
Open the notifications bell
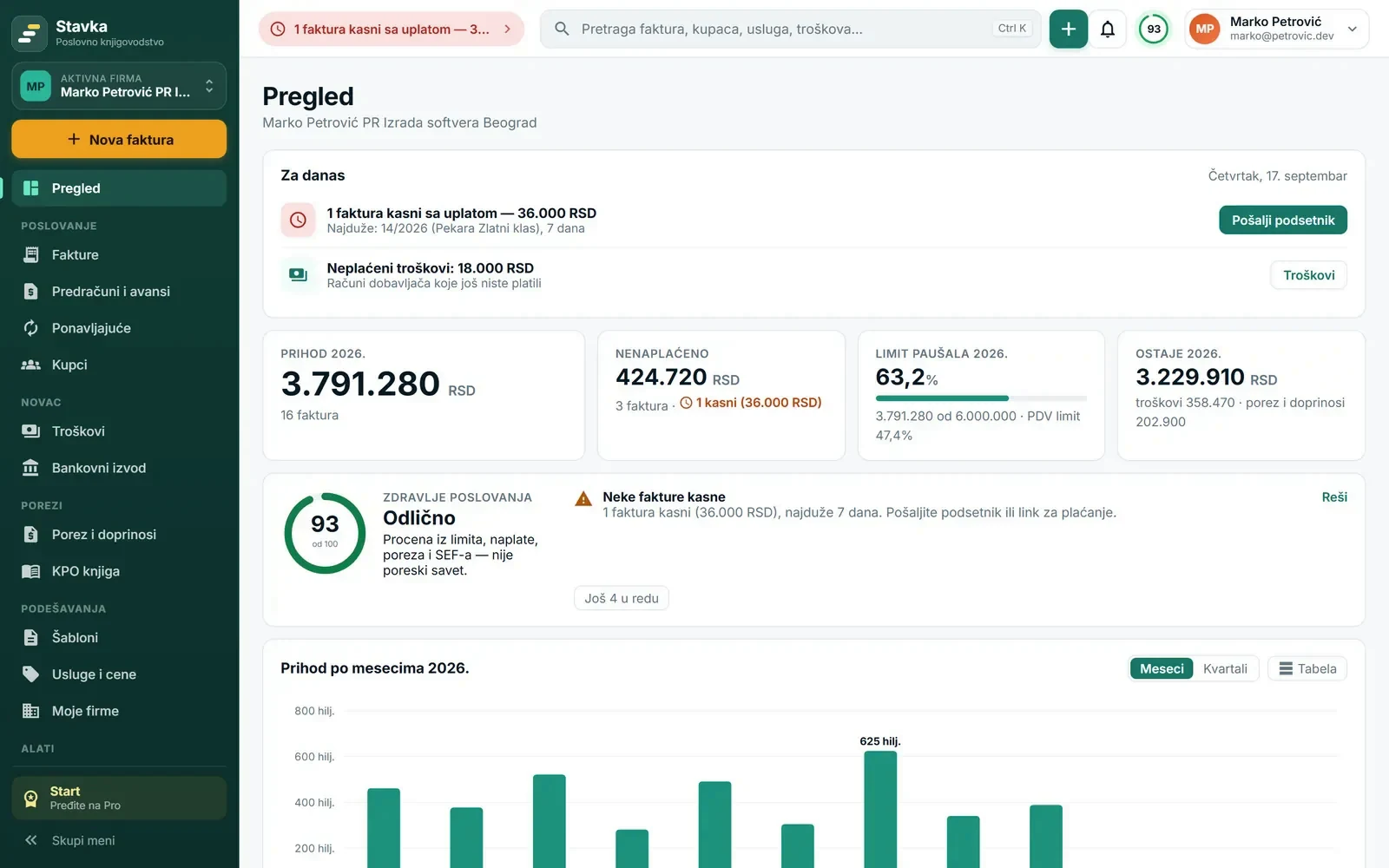1108,30
